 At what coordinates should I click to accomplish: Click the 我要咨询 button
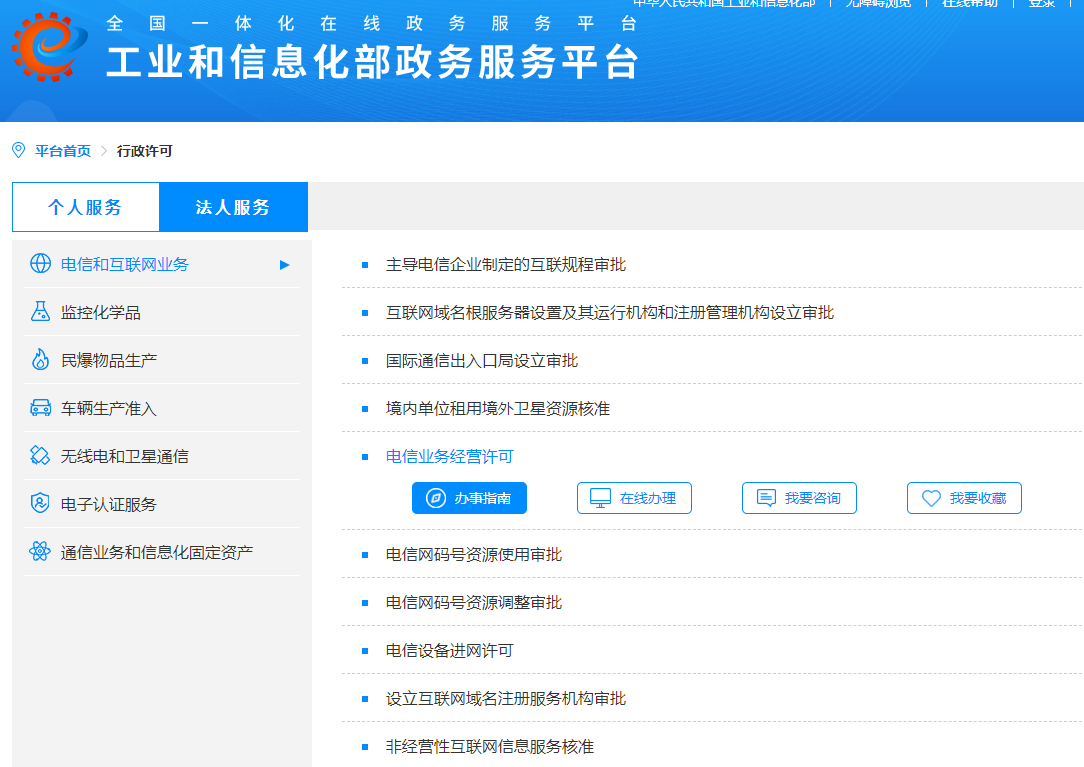click(799, 498)
